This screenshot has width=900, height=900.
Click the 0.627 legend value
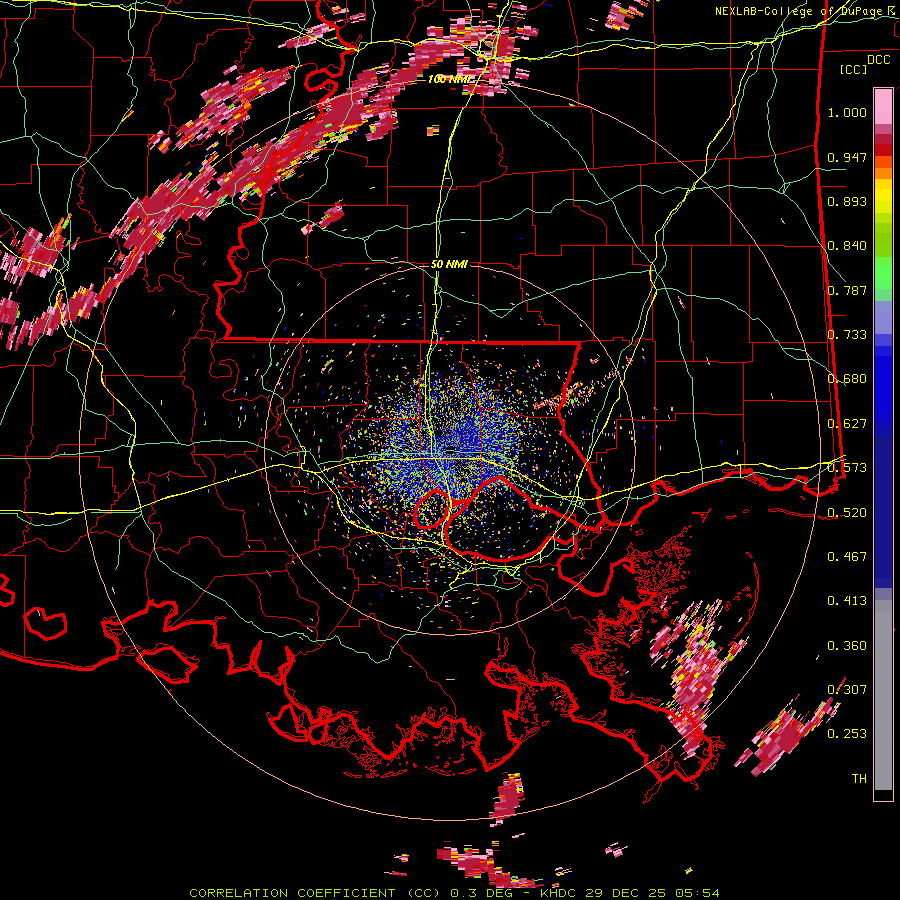pos(847,424)
